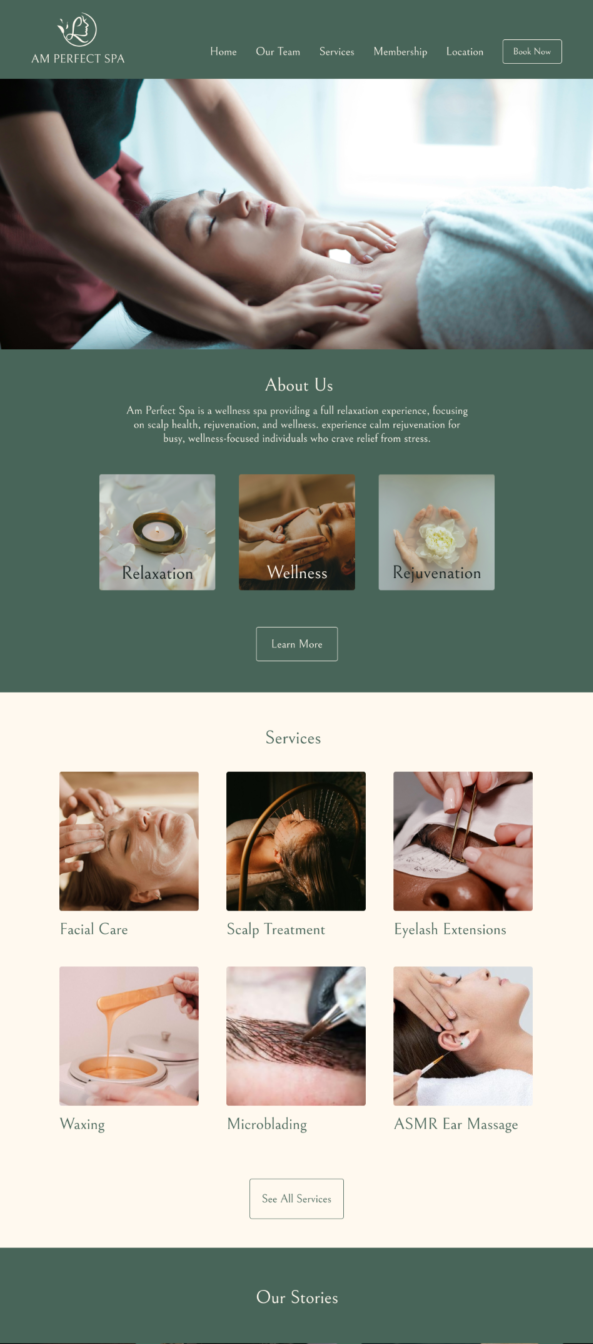The image size is (593, 1344).
Task: Click the See All Services button
Action: pos(296,1198)
